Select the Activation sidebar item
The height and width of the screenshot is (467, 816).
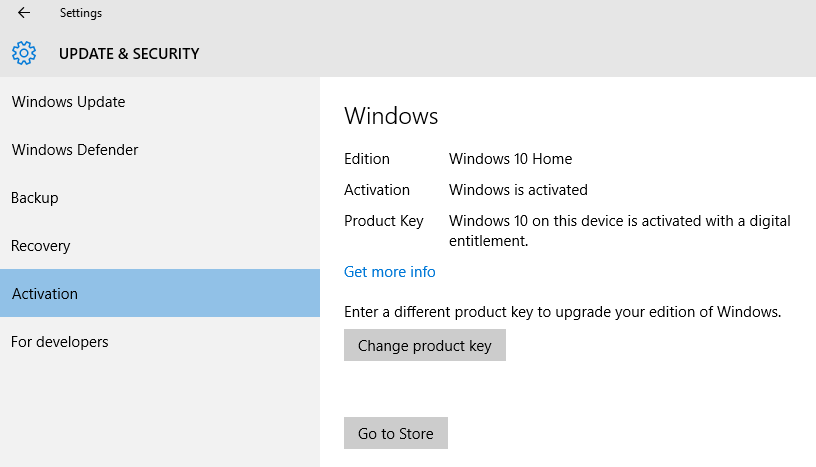click(x=160, y=293)
